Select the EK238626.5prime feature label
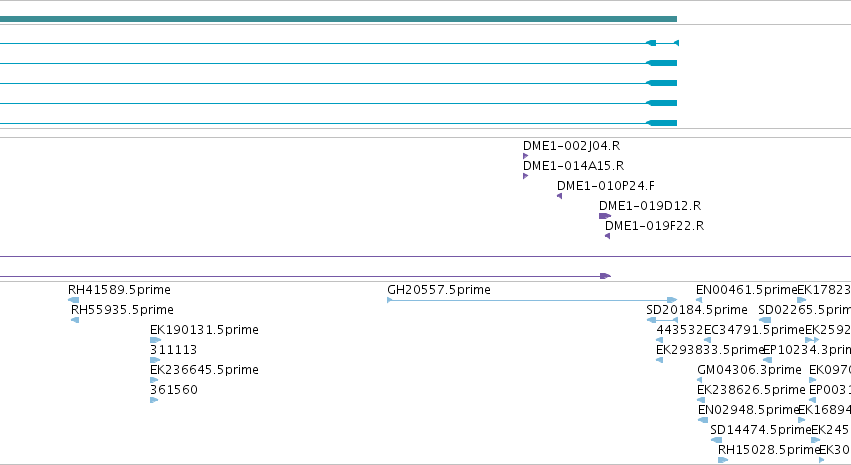This screenshot has height=465, width=851. (x=751, y=390)
